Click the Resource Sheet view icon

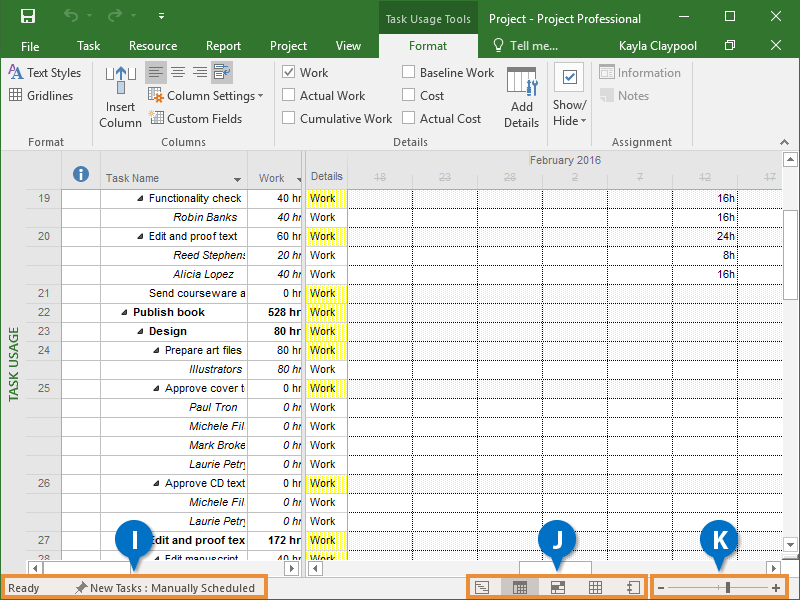595,587
